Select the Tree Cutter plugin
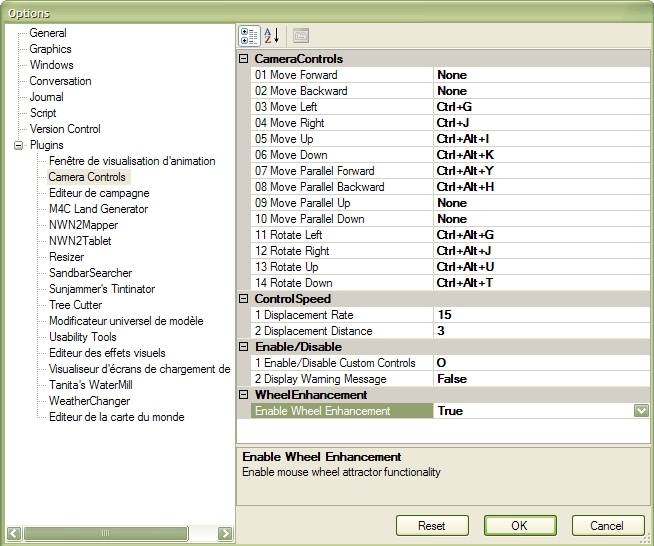 (75, 305)
